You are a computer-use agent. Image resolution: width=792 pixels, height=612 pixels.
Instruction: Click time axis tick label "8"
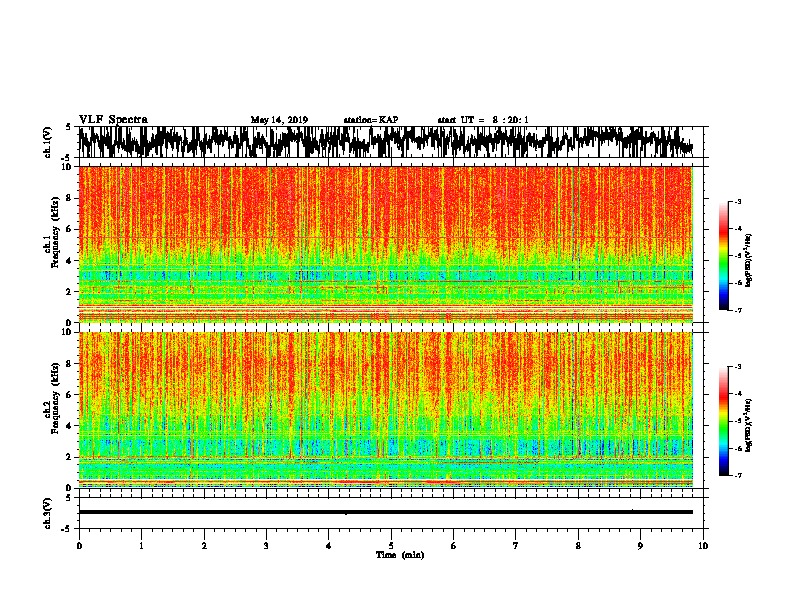click(x=578, y=546)
